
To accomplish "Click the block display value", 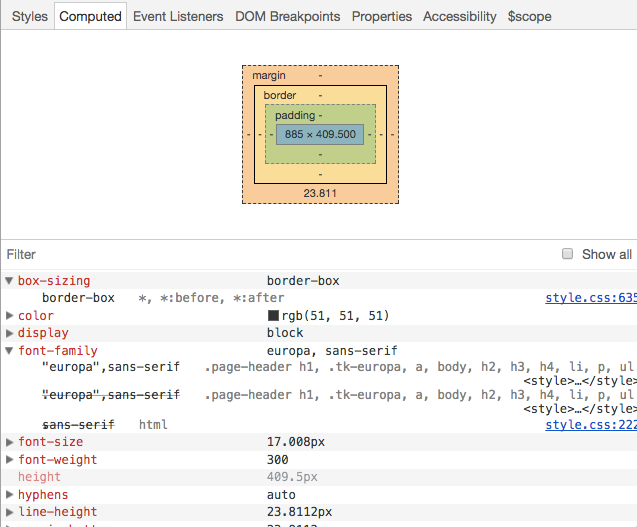I will click(285, 333).
